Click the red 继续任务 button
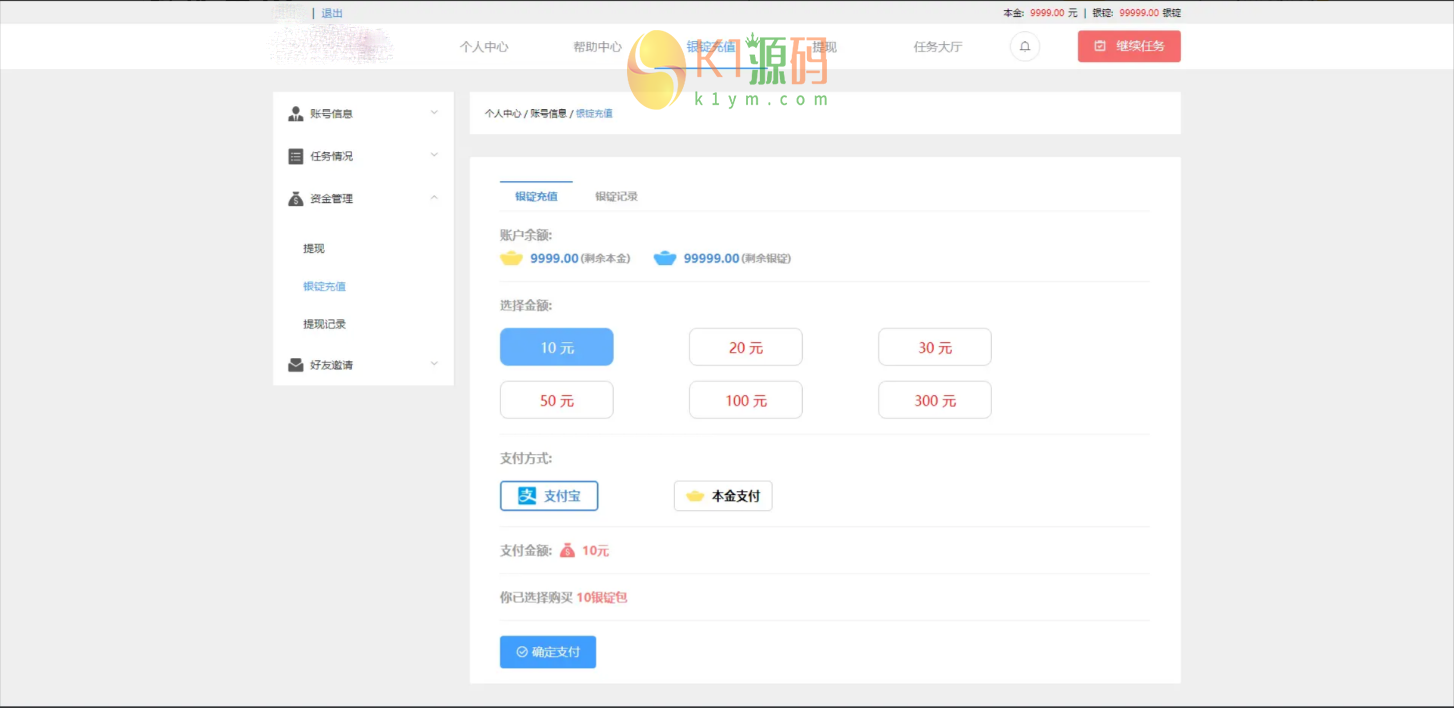 [x=1129, y=47]
